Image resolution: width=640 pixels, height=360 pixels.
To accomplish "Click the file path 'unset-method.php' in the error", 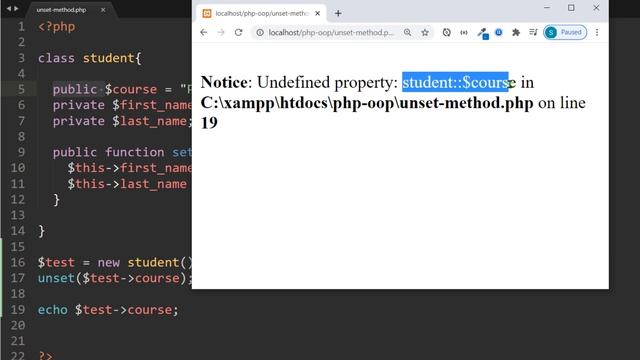I will click(x=466, y=103).
